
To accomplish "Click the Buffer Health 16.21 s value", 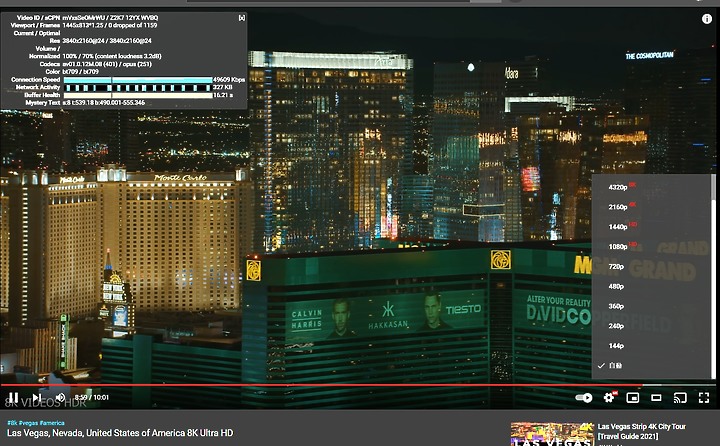I will pos(223,95).
